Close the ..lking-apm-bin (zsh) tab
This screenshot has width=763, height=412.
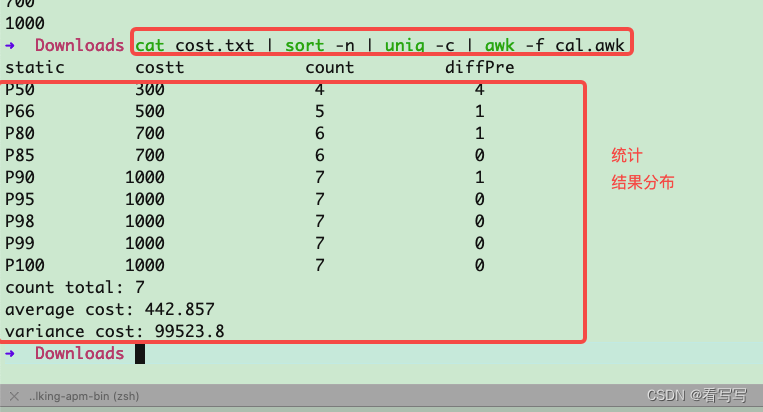[x=14, y=396]
